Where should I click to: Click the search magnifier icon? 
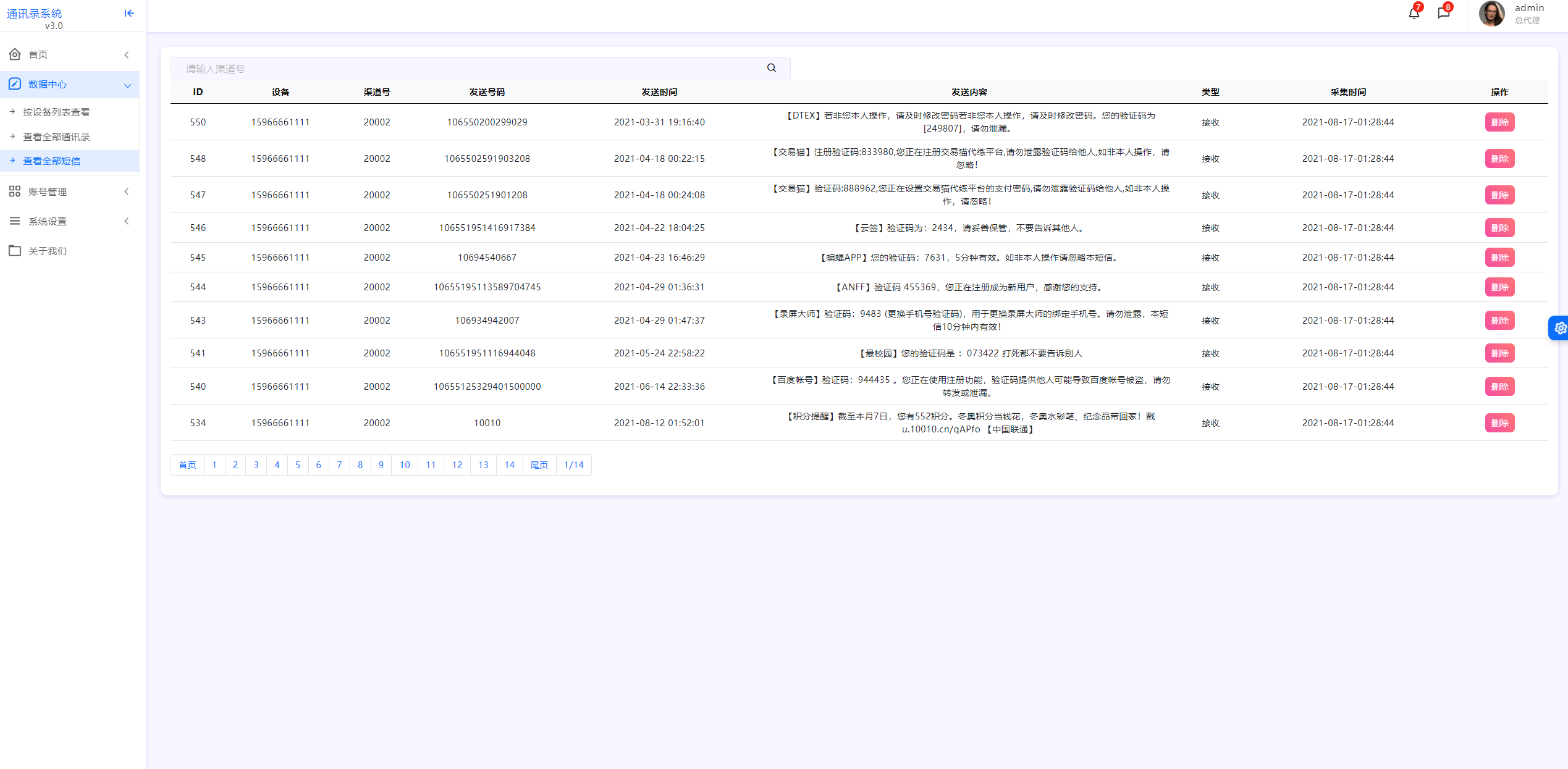(x=771, y=68)
